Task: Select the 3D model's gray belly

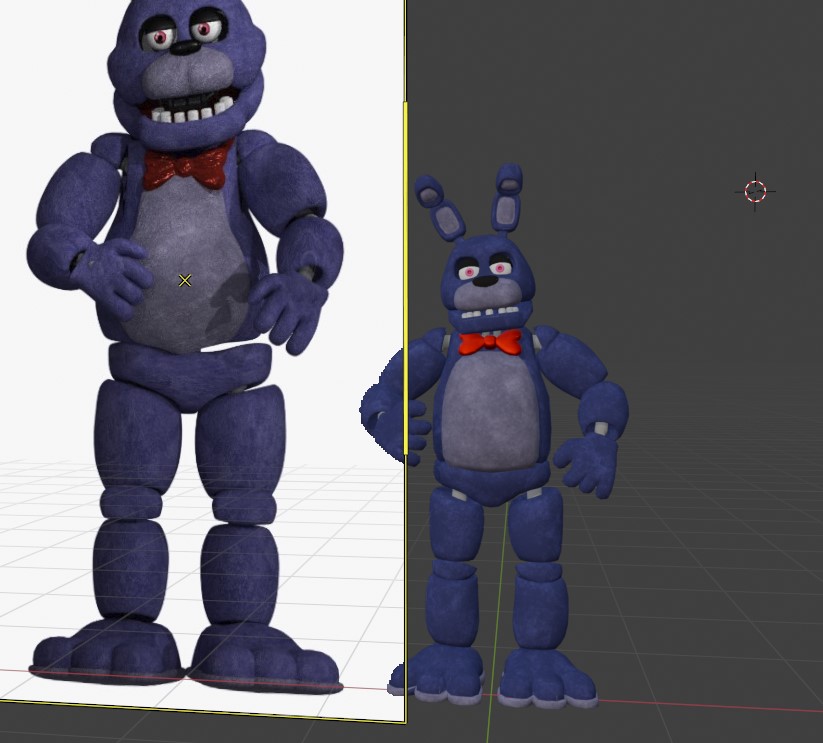Action: point(491,415)
